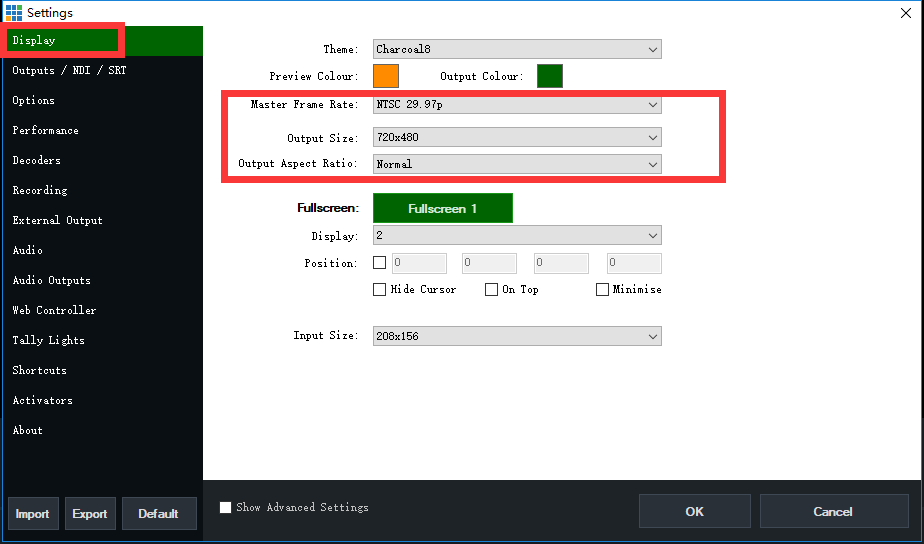Select the Audio settings category
Image resolution: width=924 pixels, height=544 pixels.
(x=103, y=250)
